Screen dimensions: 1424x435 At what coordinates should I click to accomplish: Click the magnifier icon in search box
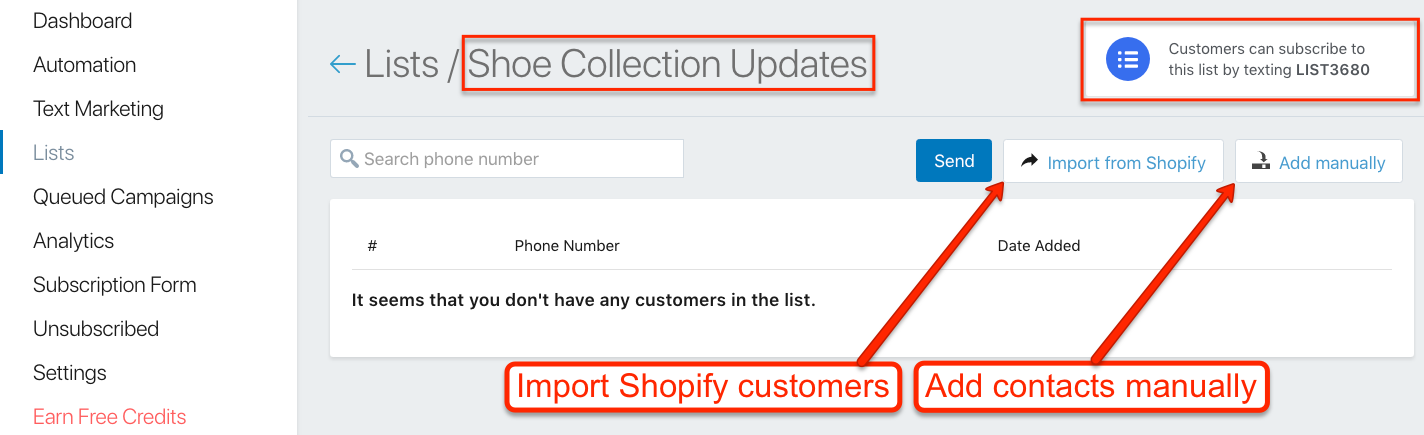click(349, 159)
